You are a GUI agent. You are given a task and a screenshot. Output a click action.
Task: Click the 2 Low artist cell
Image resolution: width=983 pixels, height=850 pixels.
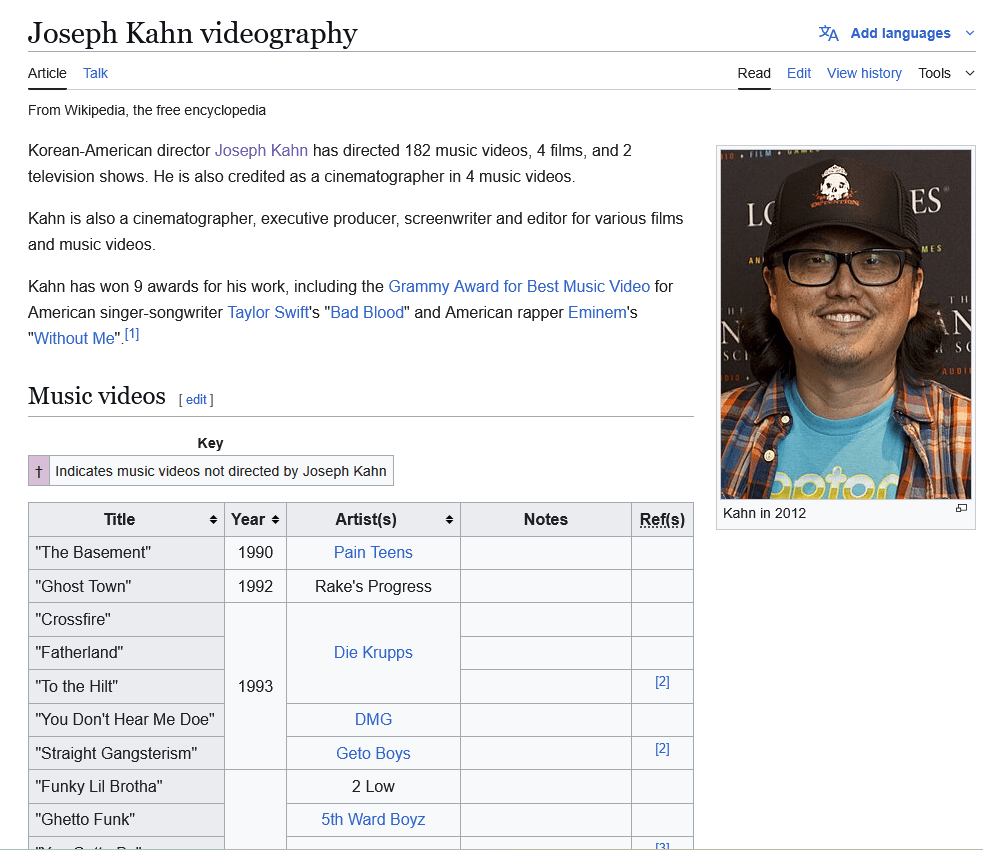[x=373, y=787]
